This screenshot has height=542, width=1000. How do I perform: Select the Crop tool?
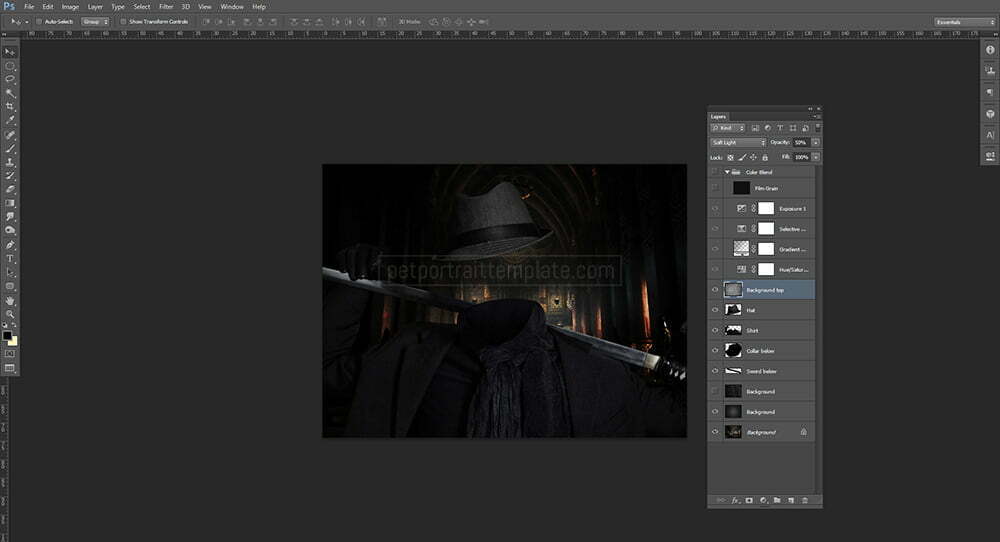coord(11,106)
